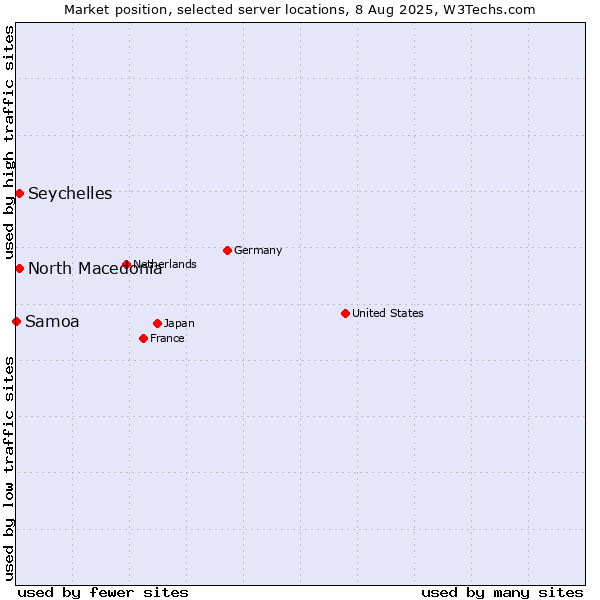Click the 'used by high traffic sites' axis label
Screen dimensions: 600x600
pos(9,142)
